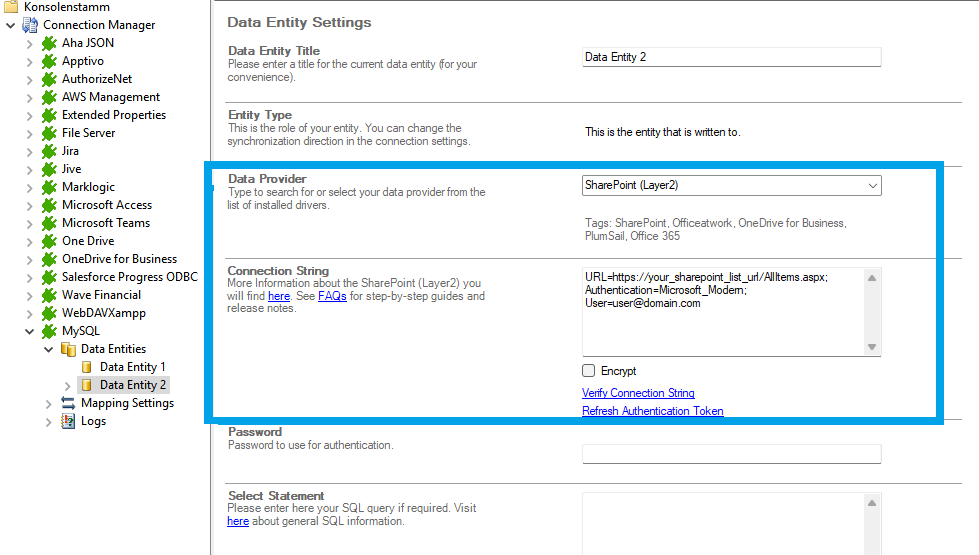This screenshot has height=555, width=979.
Task: Click the Microsoft Access connection icon
Action: click(x=49, y=205)
